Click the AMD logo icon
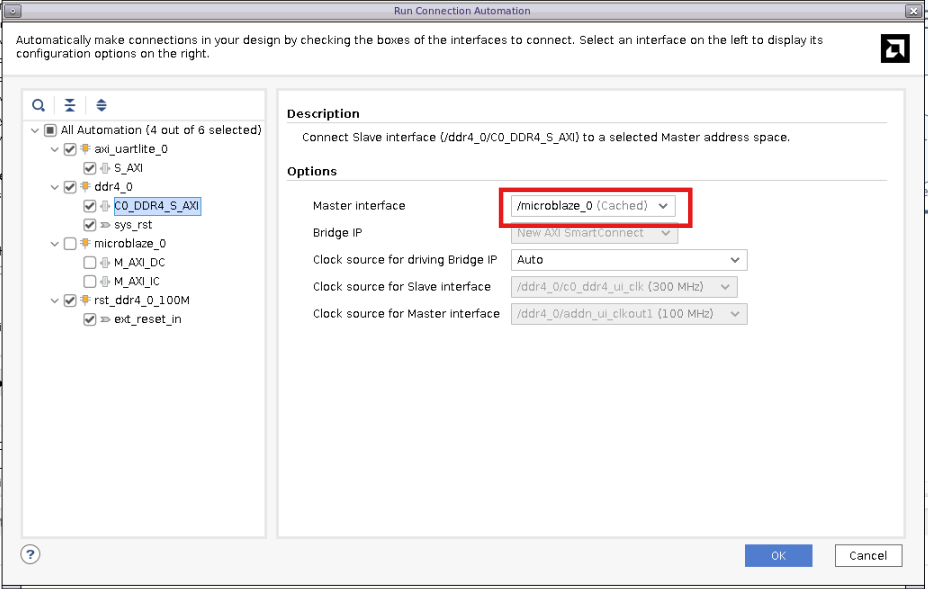Image resolution: width=928 pixels, height=589 pixels. 894,49
